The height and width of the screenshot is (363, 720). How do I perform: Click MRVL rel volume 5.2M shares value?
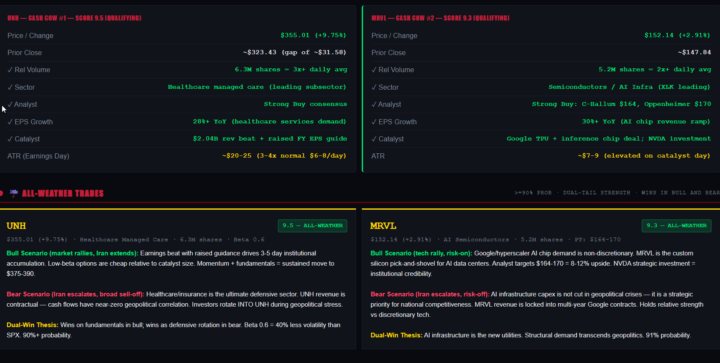655,70
